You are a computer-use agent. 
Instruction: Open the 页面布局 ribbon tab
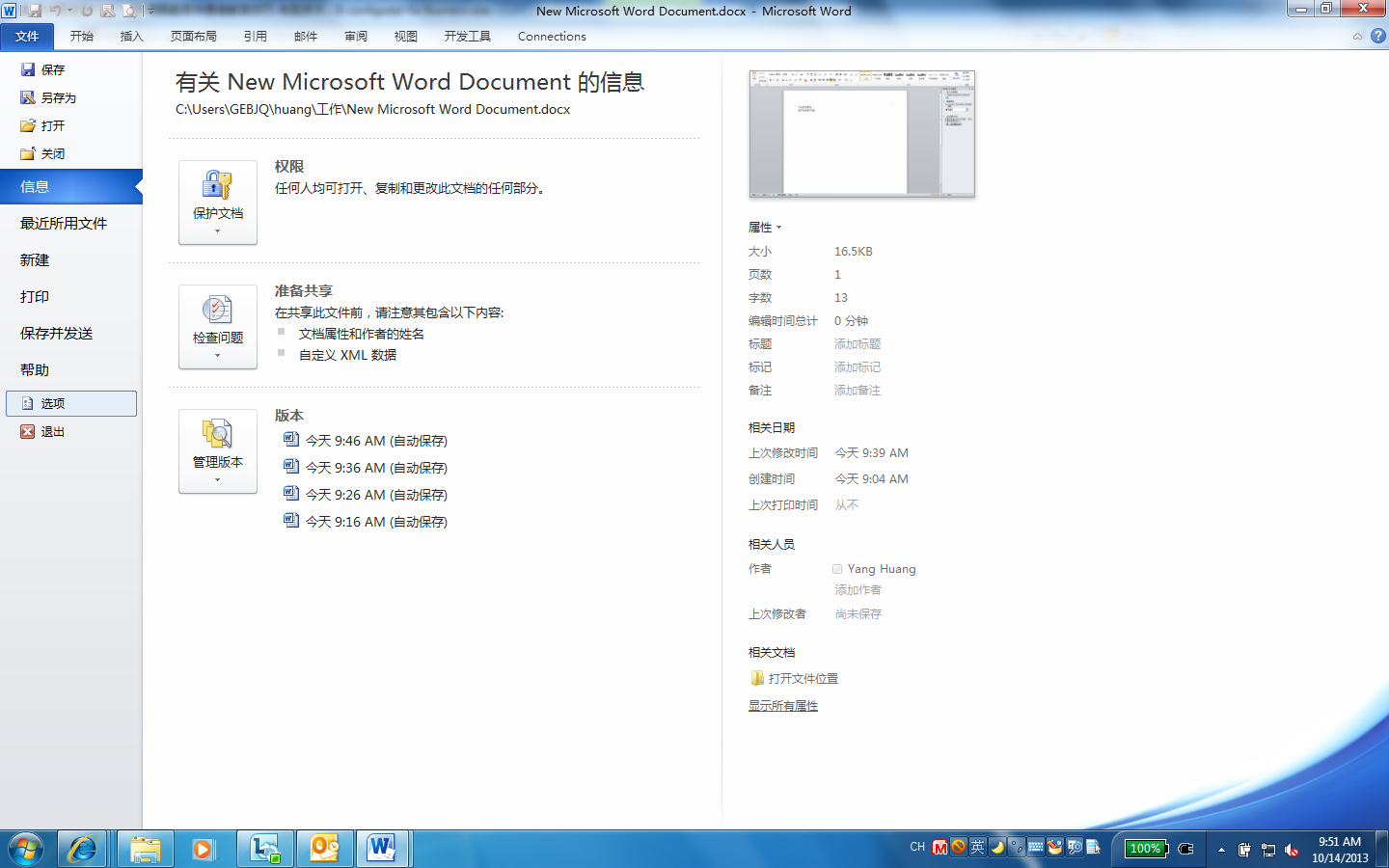point(194,37)
